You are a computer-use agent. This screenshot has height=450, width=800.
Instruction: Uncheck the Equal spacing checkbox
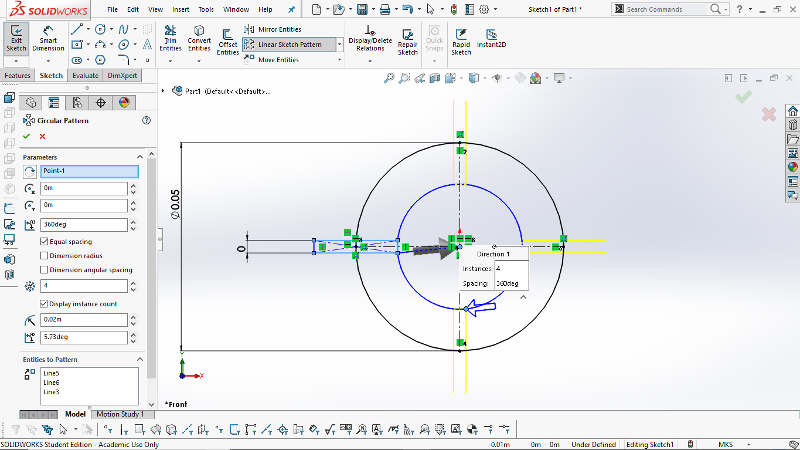click(43, 241)
